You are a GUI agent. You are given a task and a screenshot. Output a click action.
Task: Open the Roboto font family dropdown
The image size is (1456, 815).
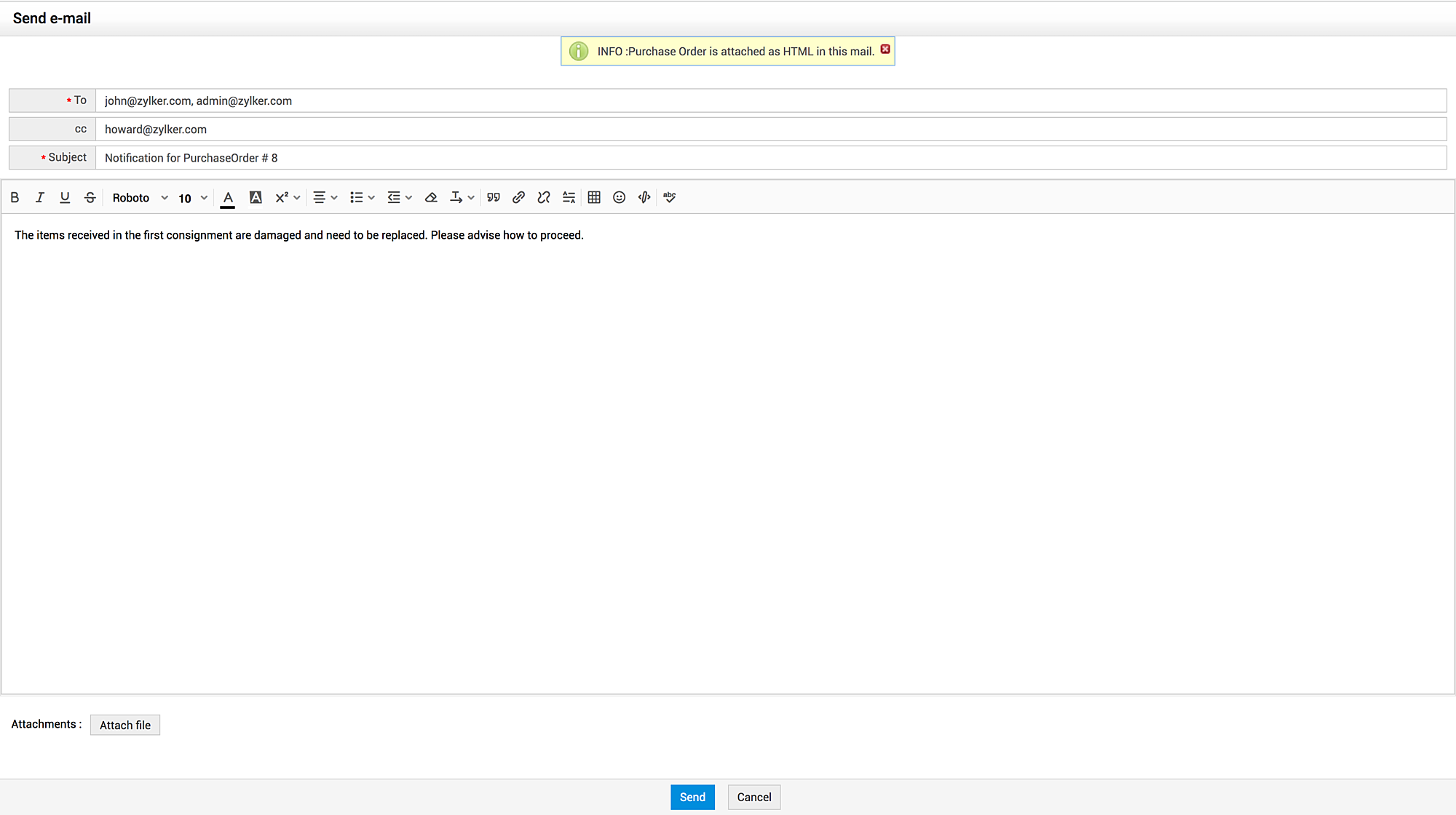click(140, 198)
